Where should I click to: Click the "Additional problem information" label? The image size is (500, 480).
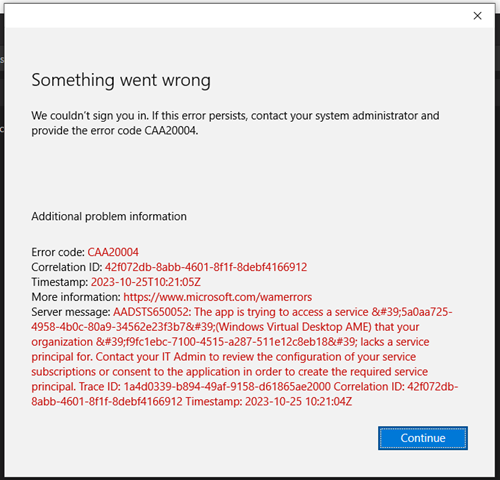click(x=109, y=217)
